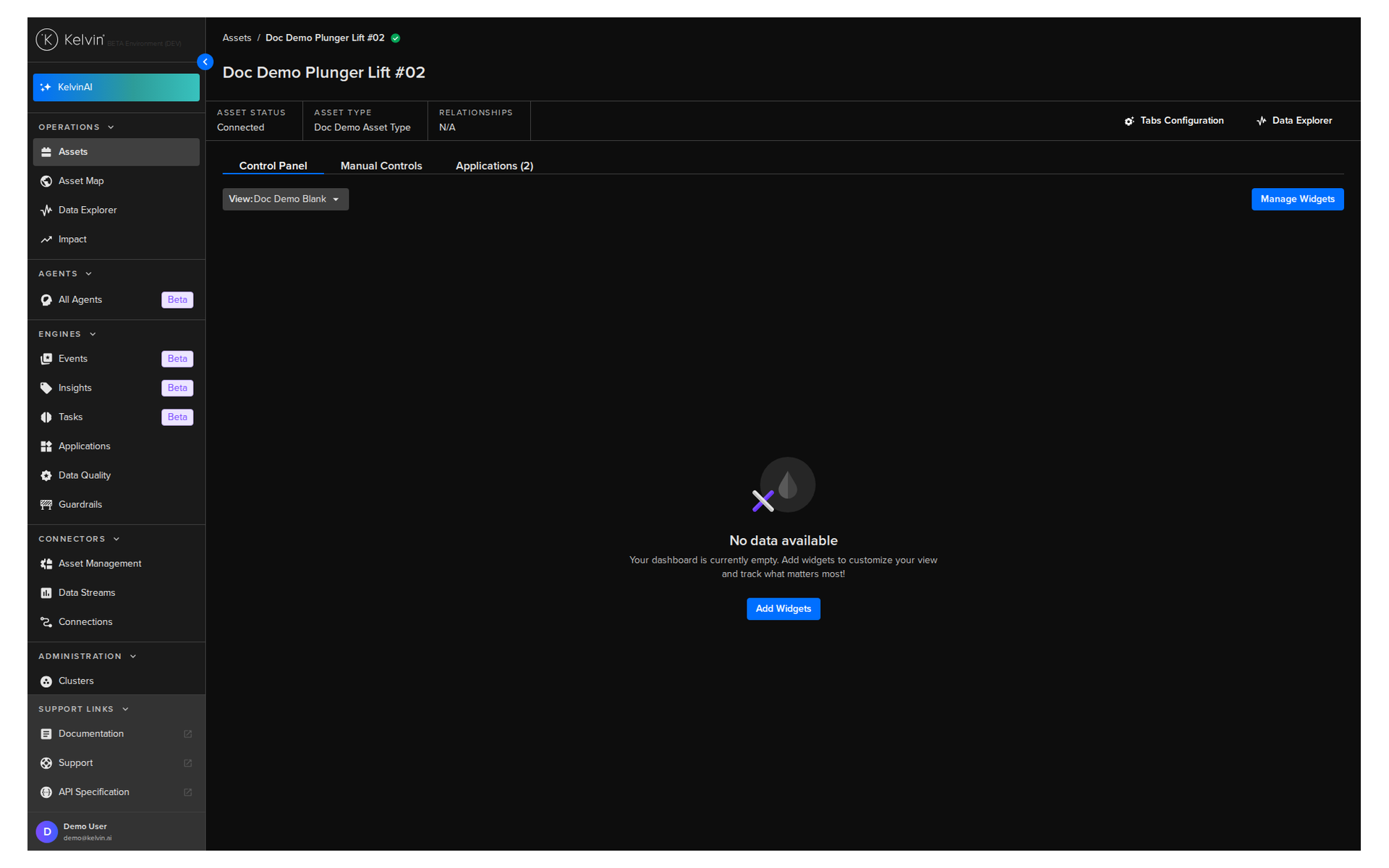
Task: Click the Asset Management icon
Action: 46,564
